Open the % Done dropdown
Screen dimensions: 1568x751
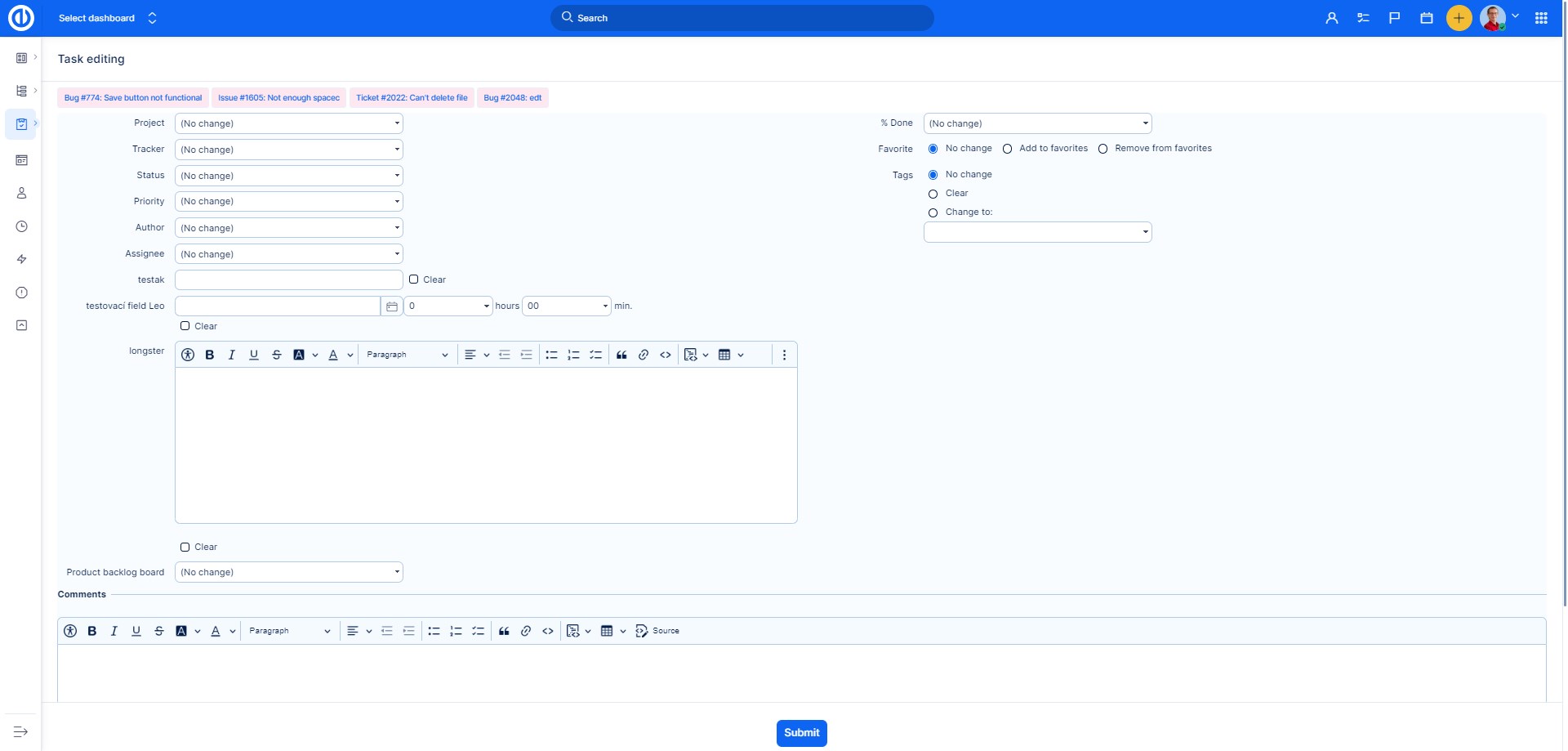1037,123
